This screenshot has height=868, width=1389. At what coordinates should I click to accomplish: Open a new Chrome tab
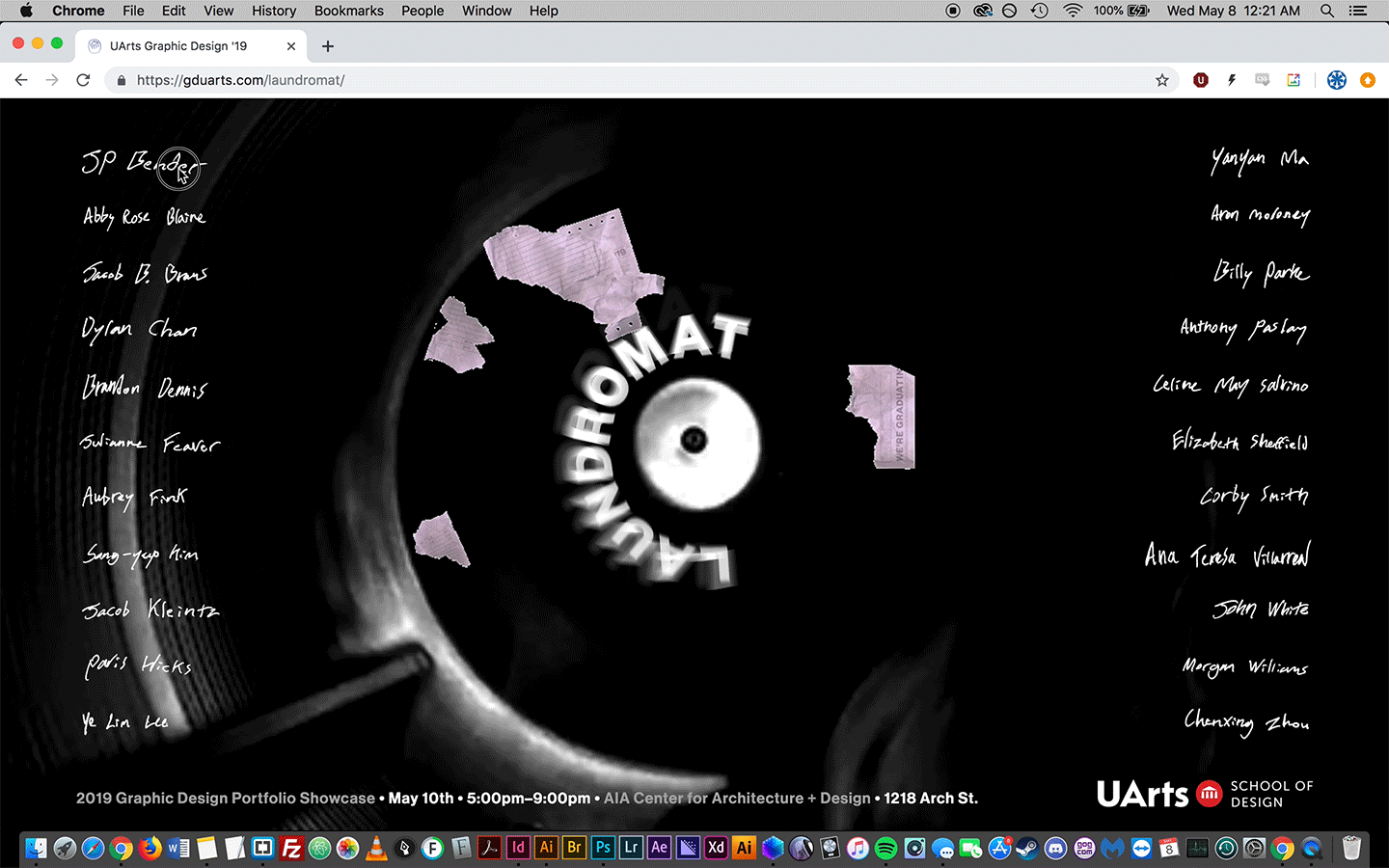pyautogui.click(x=328, y=46)
